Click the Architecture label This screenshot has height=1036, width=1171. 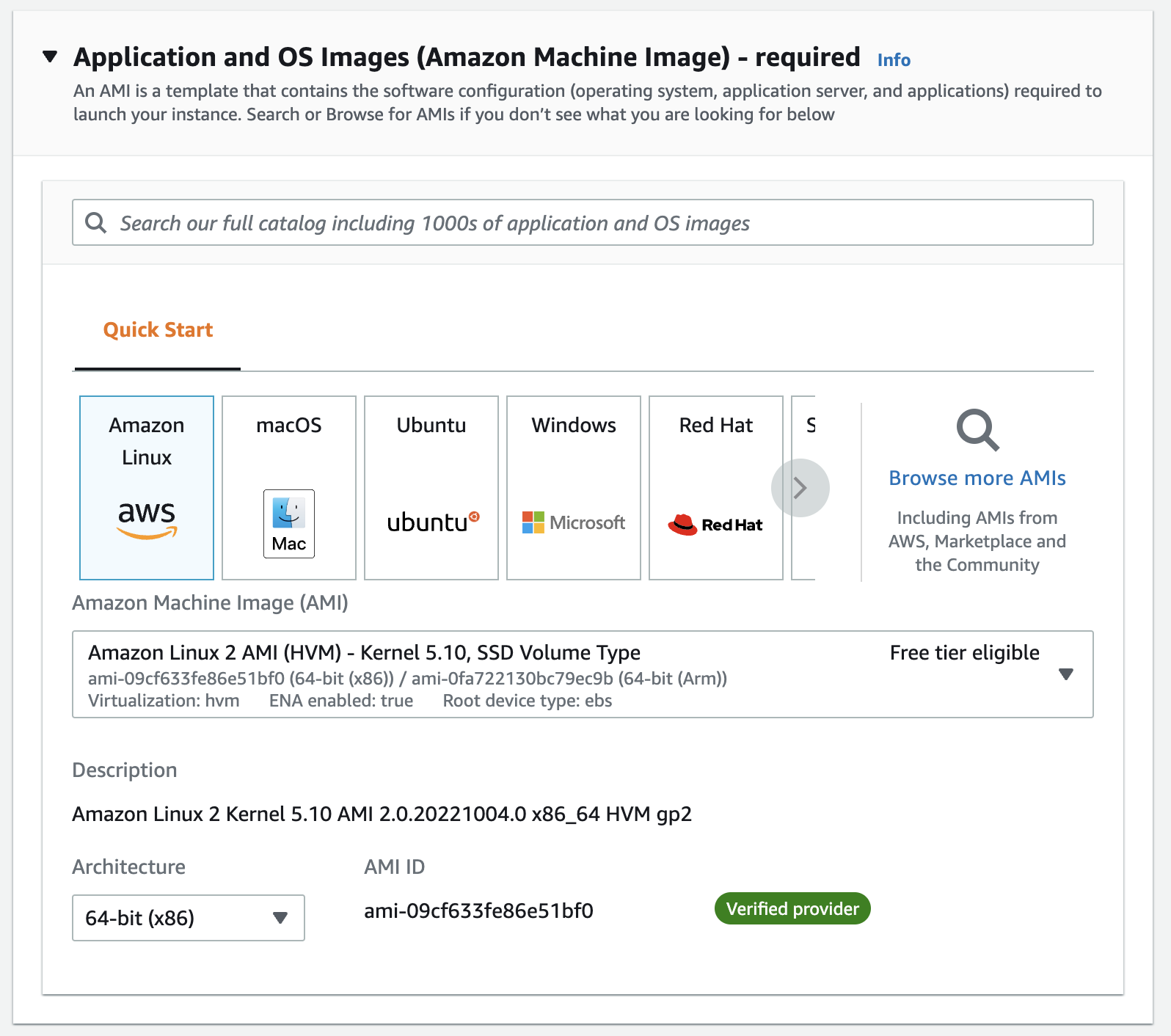pyautogui.click(x=128, y=867)
